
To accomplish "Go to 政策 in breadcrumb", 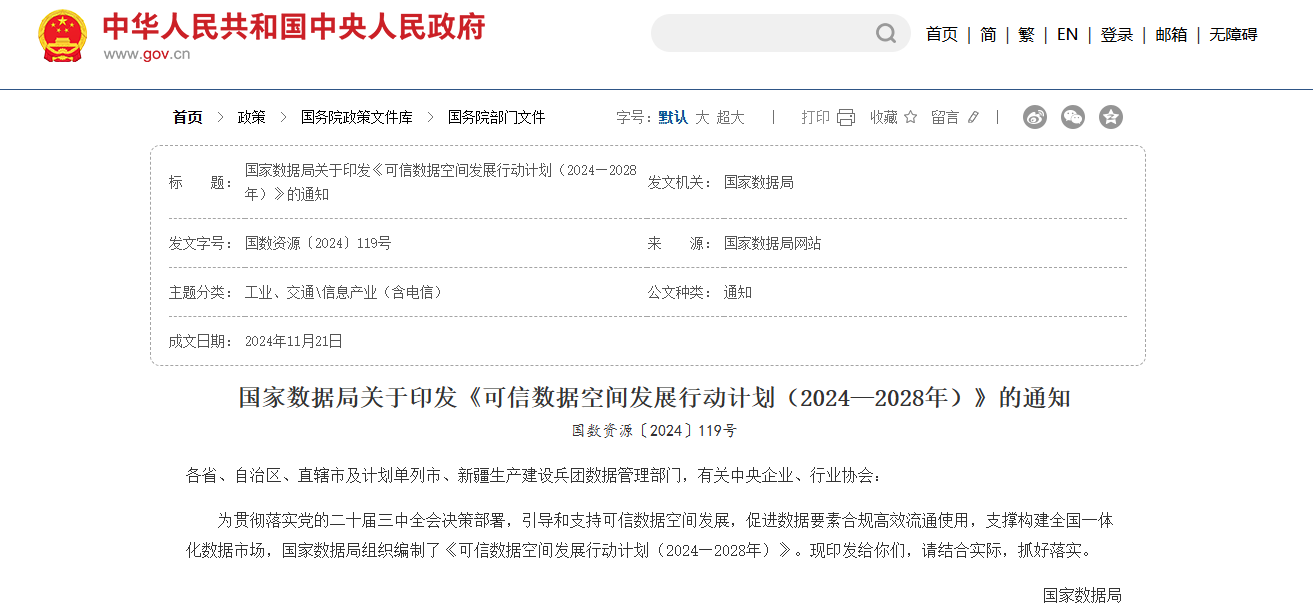I will (251, 117).
